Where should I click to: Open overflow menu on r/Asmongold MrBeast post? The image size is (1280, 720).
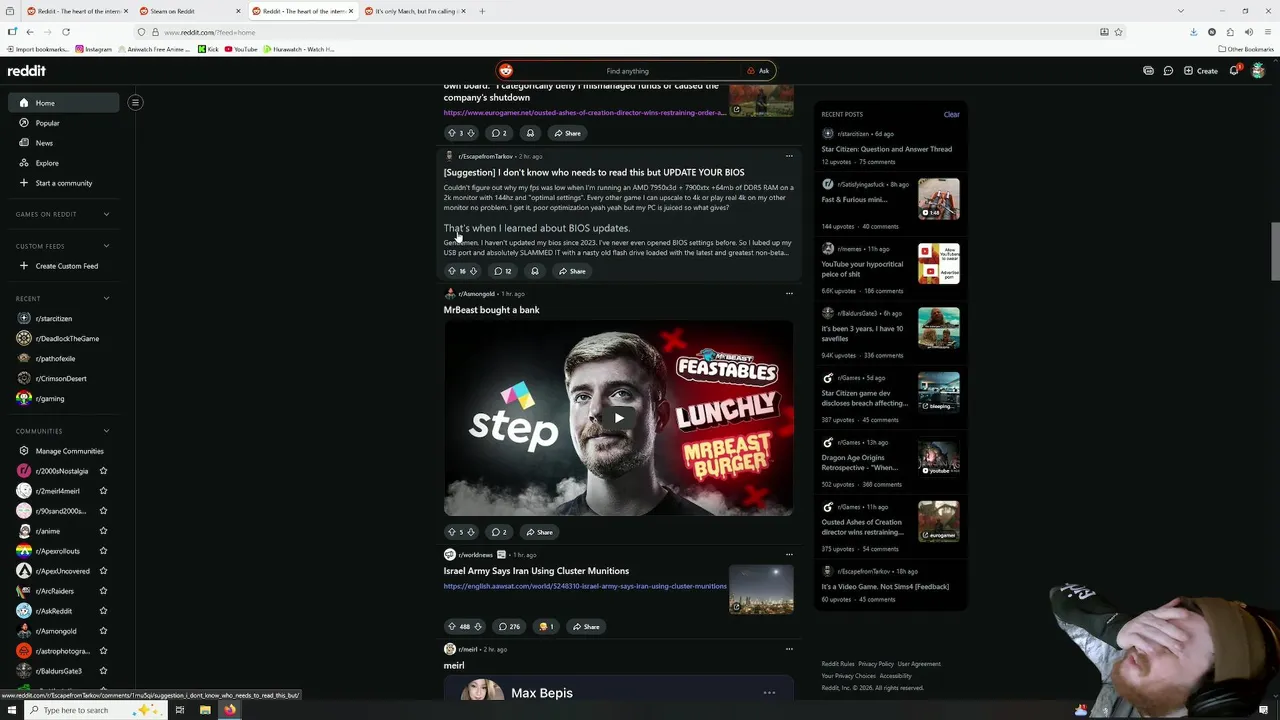coord(789,294)
